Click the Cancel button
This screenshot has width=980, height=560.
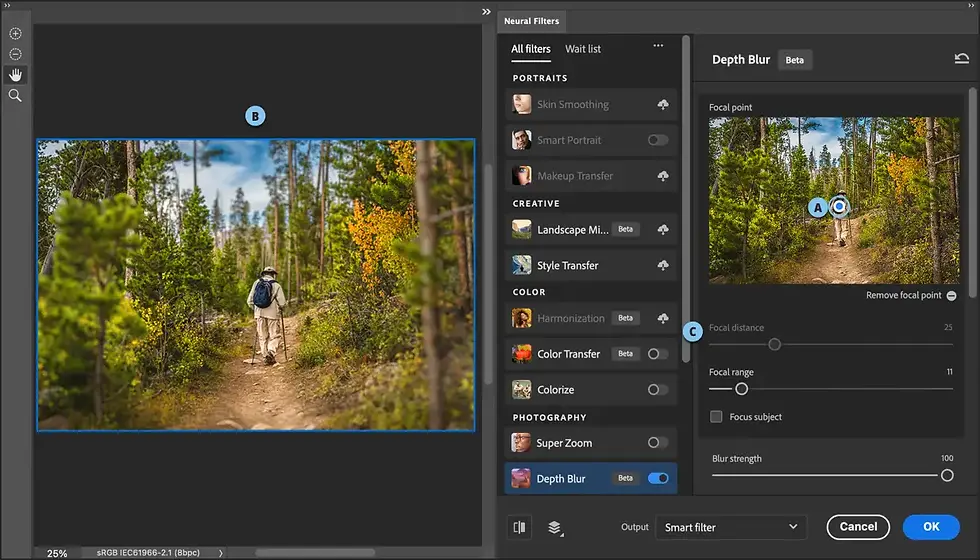[x=858, y=527]
